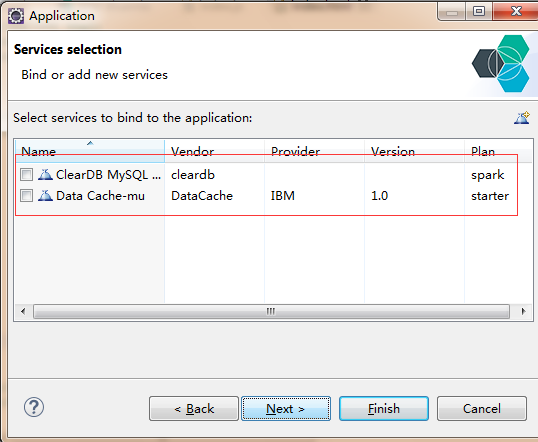Check the Data Cache-mu service checkbox
This screenshot has height=442, width=538.
coord(26,196)
